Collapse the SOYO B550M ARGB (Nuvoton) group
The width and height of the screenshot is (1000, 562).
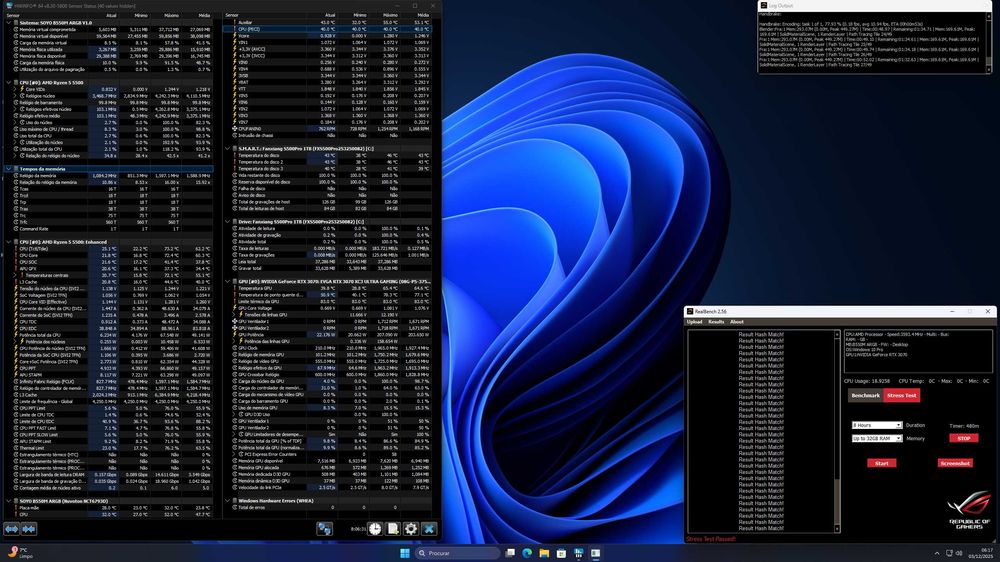click(x=9, y=501)
